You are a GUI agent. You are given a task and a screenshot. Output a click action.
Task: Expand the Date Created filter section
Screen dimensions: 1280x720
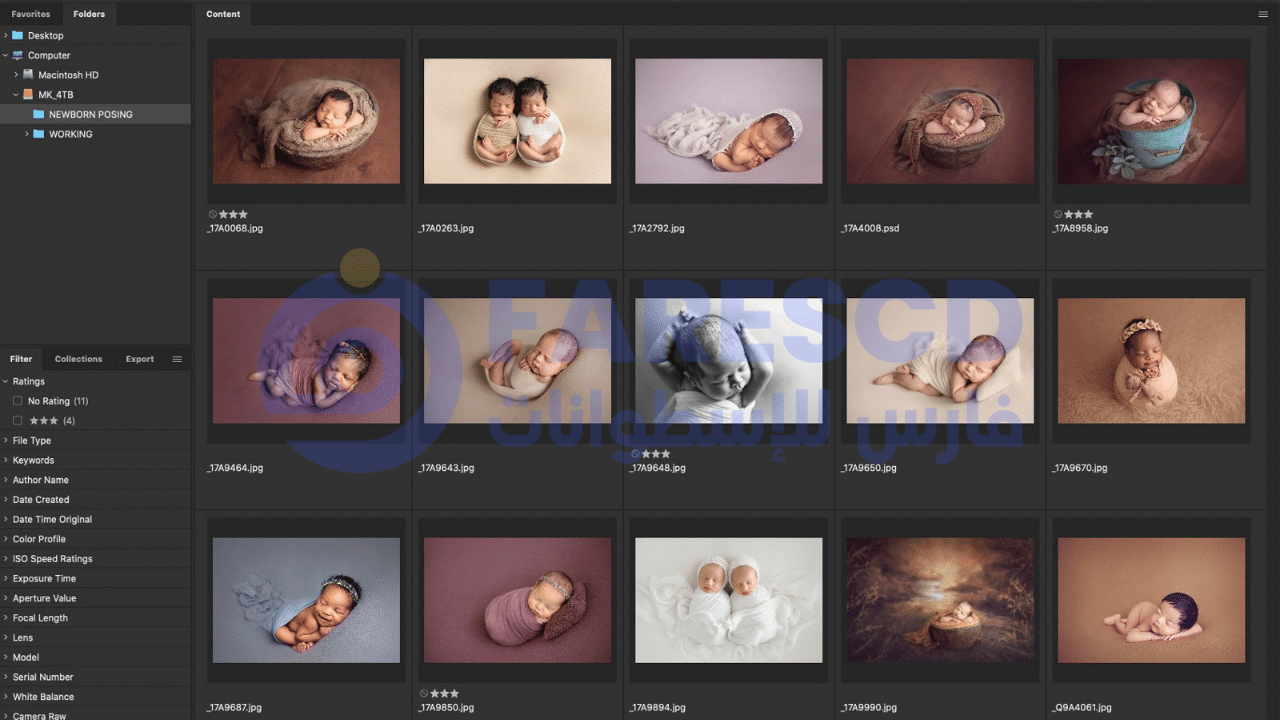tap(6, 499)
